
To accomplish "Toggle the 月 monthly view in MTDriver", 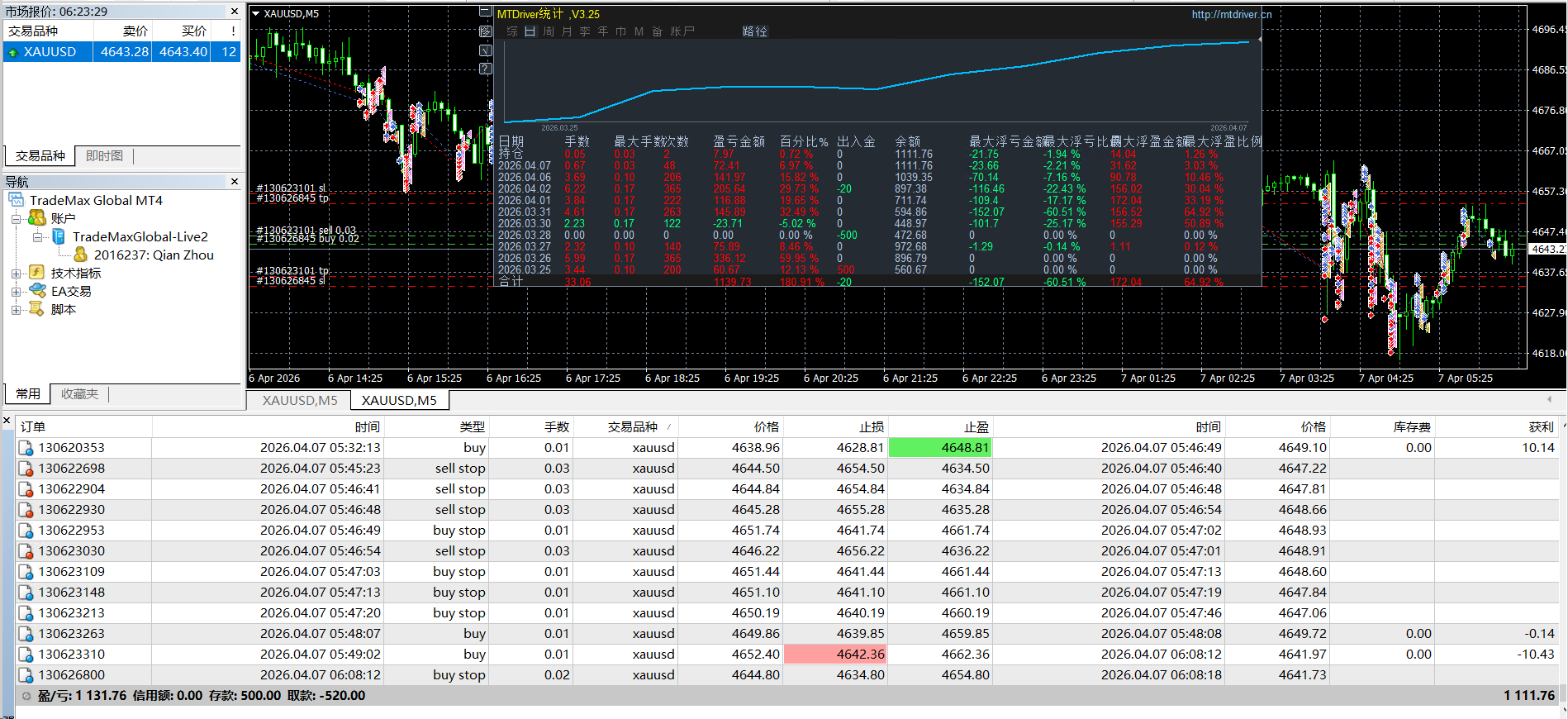I will point(567,31).
